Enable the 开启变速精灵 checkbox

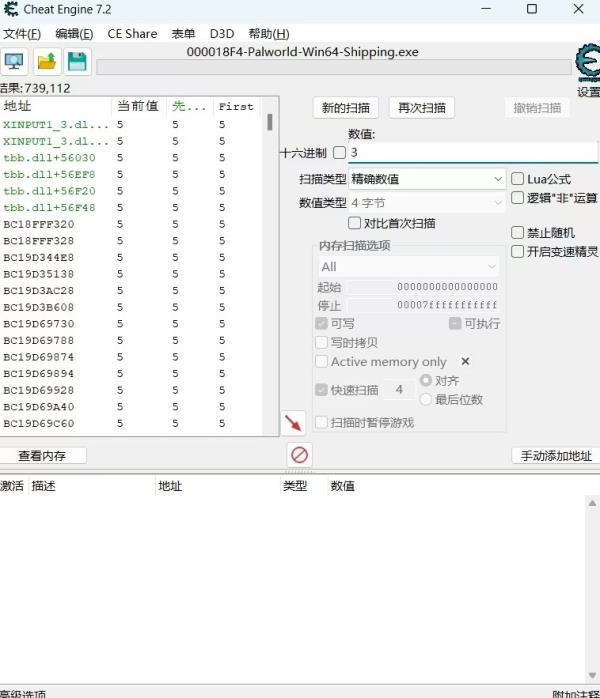(517, 252)
